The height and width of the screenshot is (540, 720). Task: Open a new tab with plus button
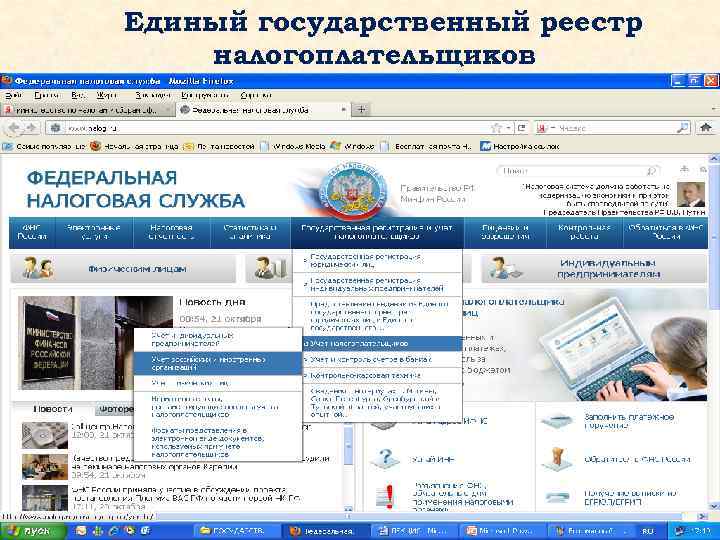pos(361,110)
